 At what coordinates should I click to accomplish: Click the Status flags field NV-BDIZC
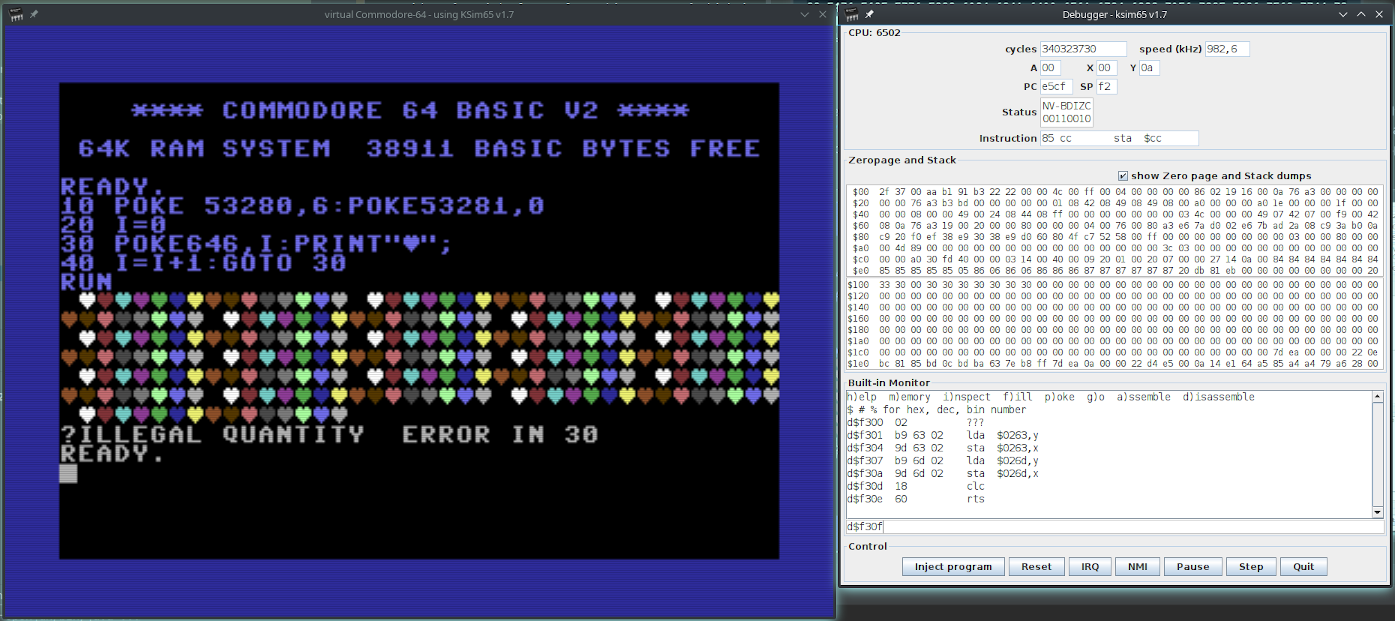[1067, 112]
